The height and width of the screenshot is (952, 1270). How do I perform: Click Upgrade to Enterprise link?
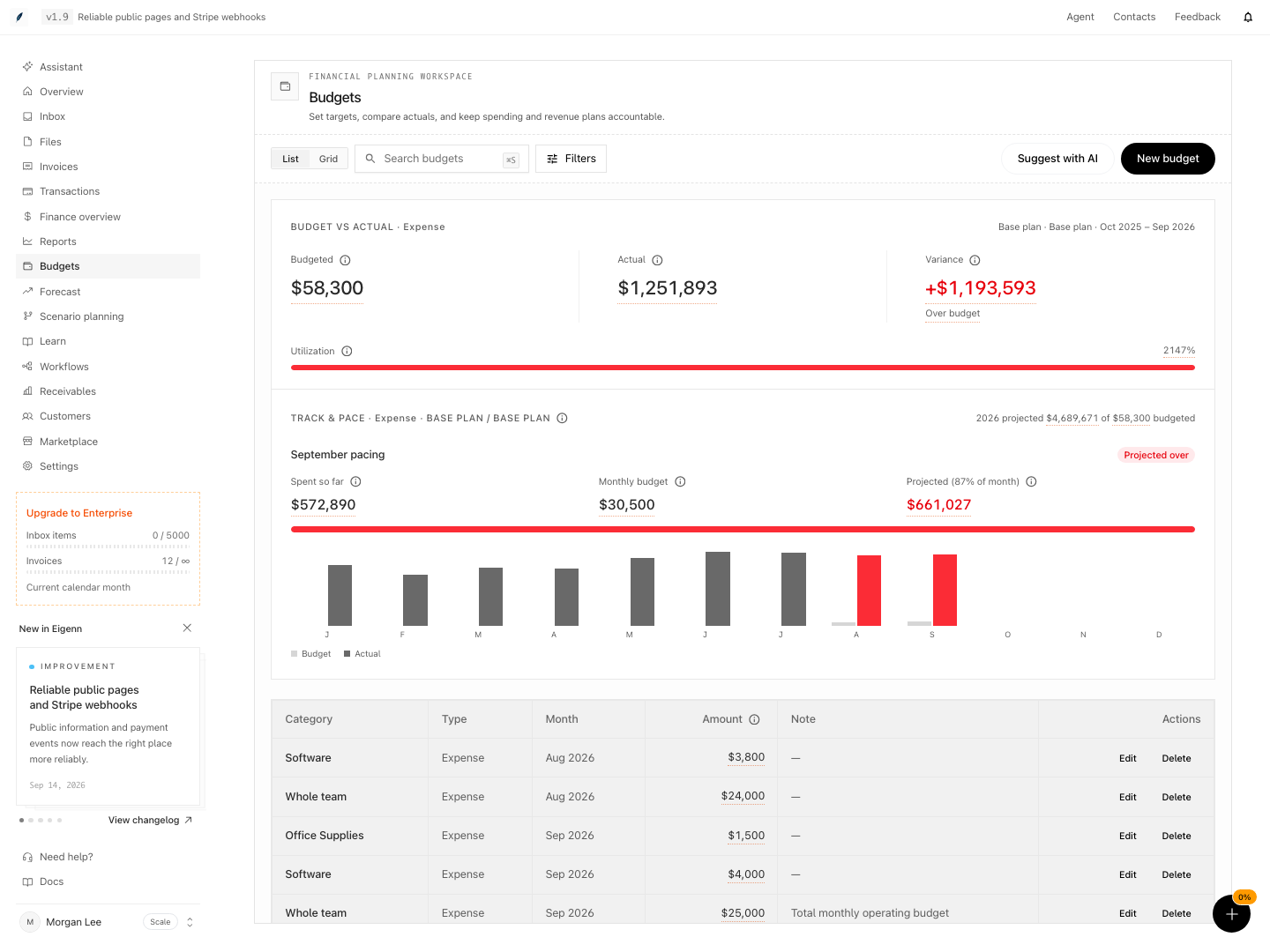pos(79,513)
